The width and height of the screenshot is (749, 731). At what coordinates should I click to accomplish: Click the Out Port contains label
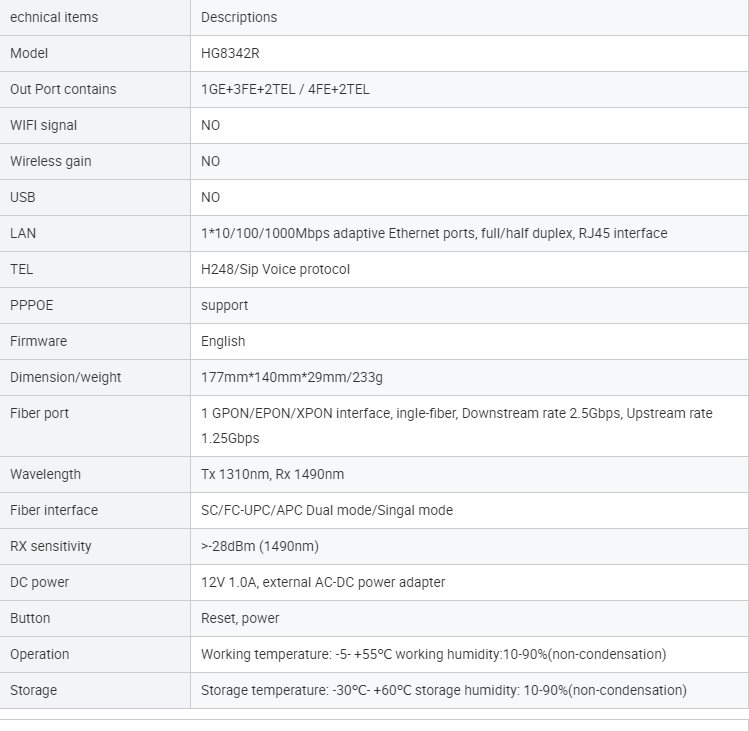point(63,89)
